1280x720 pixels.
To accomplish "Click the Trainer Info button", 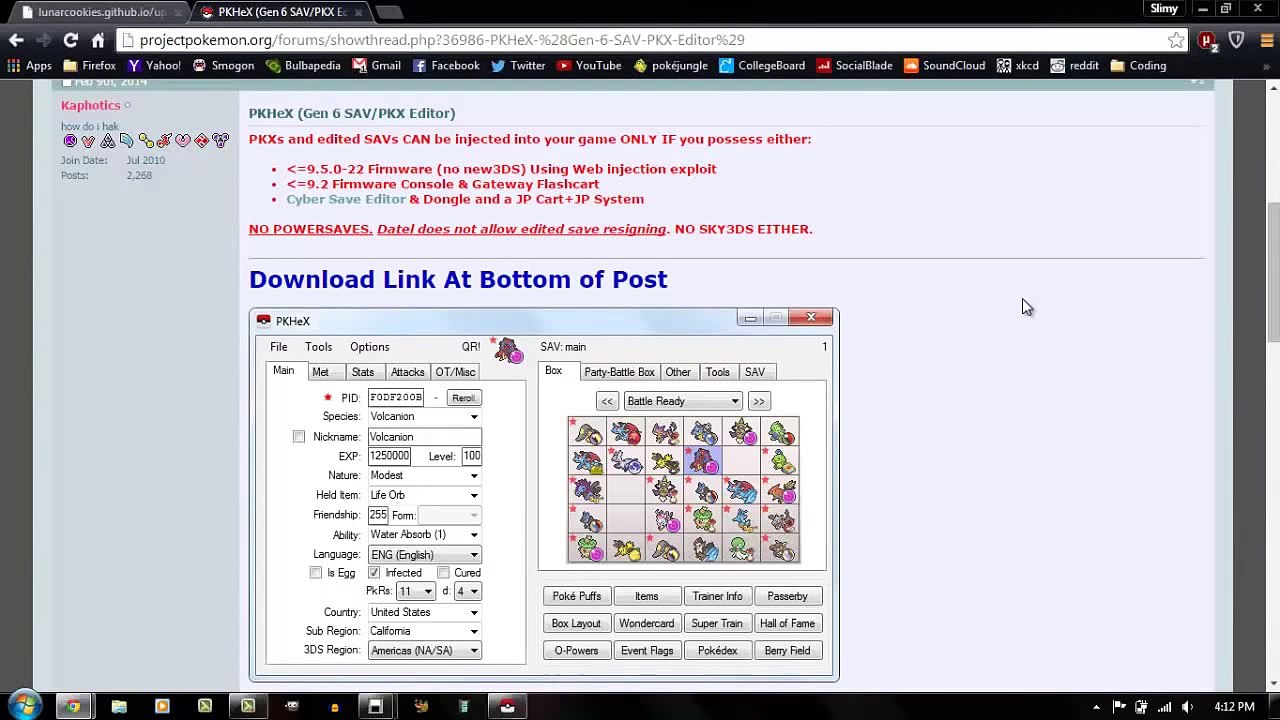I will pos(717,596).
